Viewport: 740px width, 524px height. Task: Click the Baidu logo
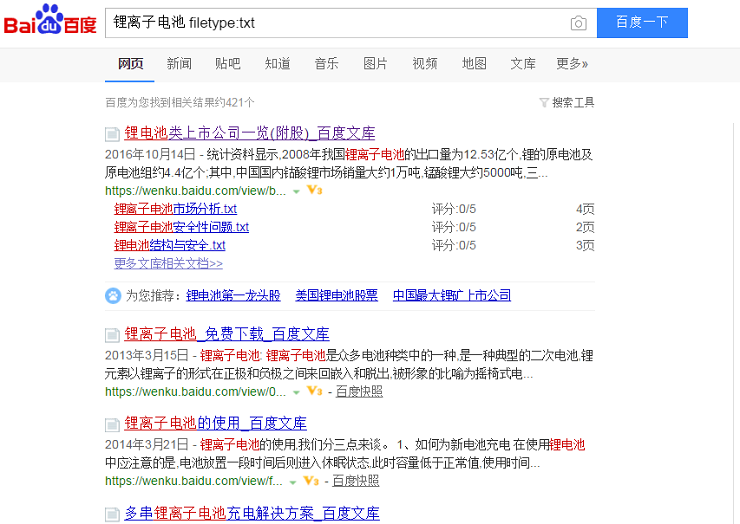tap(50, 20)
